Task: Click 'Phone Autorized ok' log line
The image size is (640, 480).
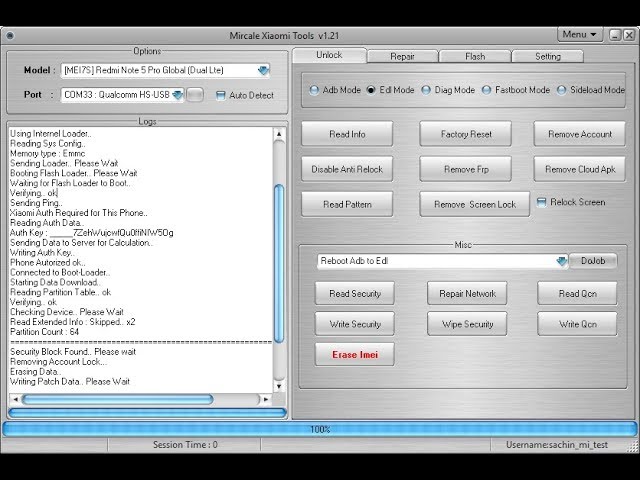Action: point(48,262)
